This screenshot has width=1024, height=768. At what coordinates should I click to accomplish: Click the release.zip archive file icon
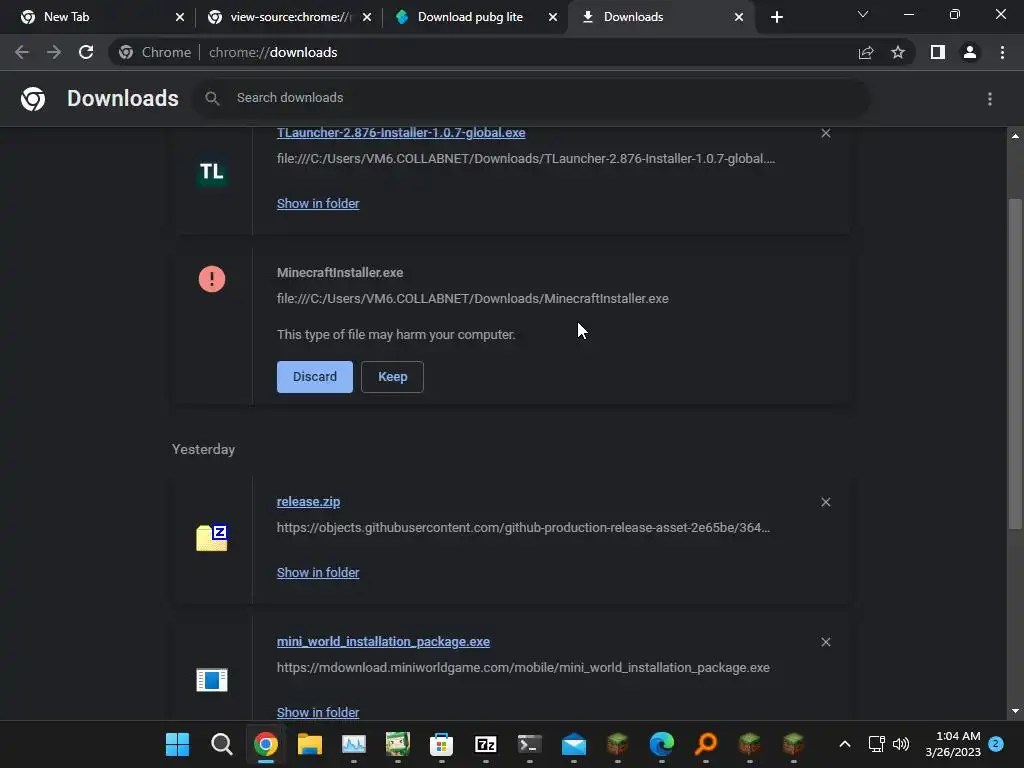[212, 537]
